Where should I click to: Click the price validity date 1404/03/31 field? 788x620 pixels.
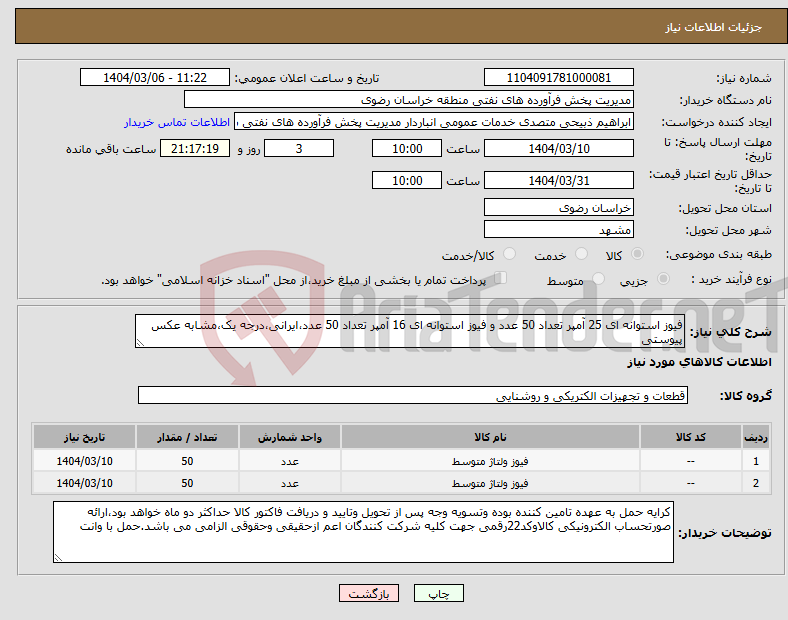pyautogui.click(x=559, y=180)
